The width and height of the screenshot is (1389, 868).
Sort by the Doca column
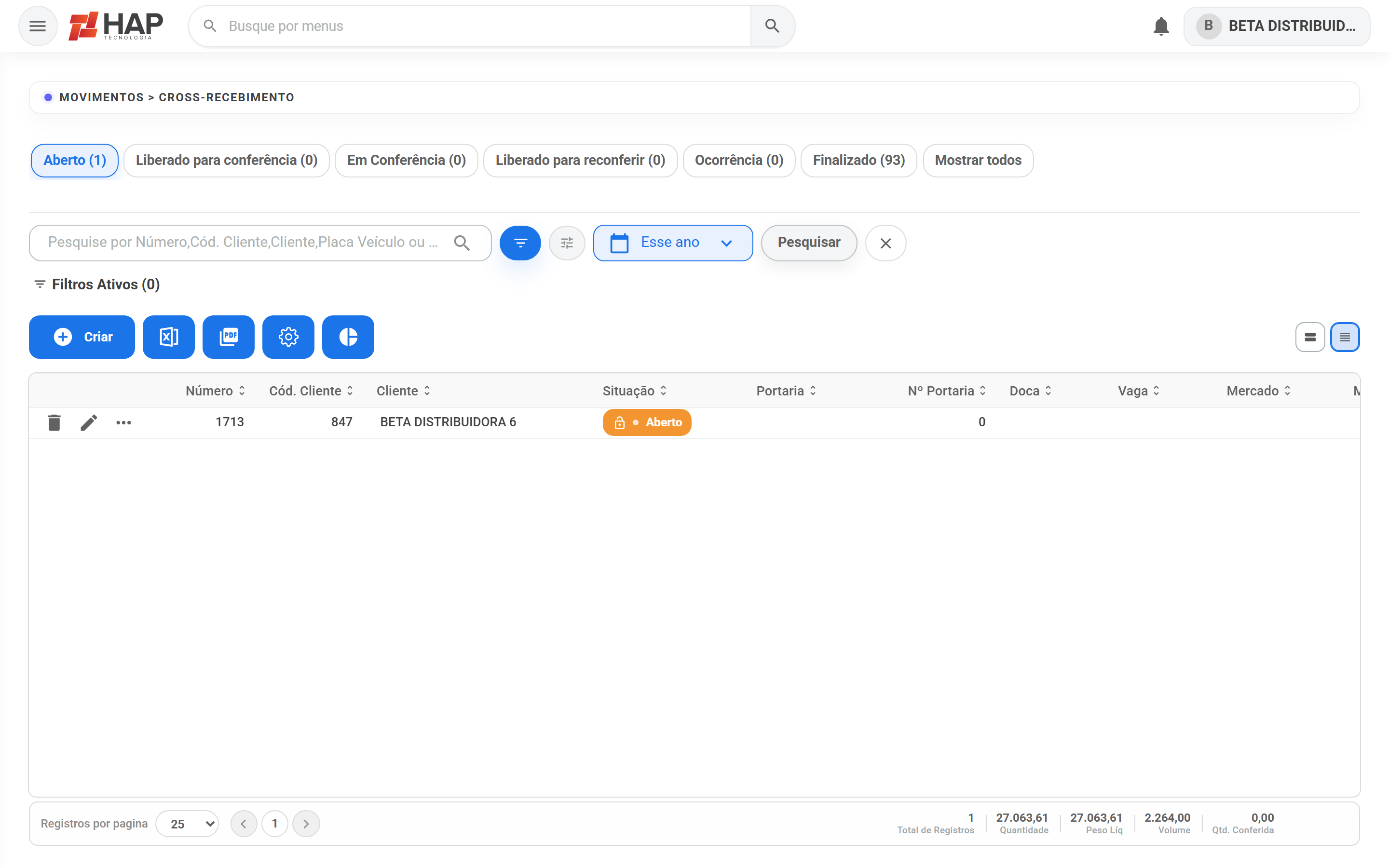point(1031,391)
